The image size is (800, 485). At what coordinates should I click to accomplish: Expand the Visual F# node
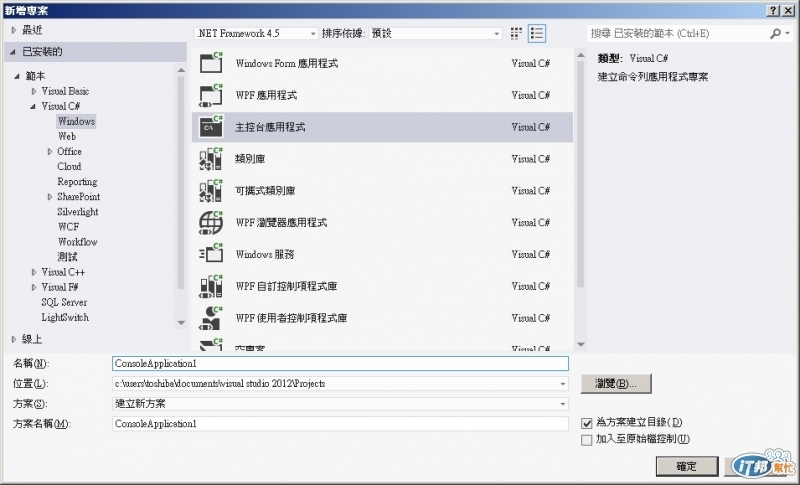[x=34, y=287]
